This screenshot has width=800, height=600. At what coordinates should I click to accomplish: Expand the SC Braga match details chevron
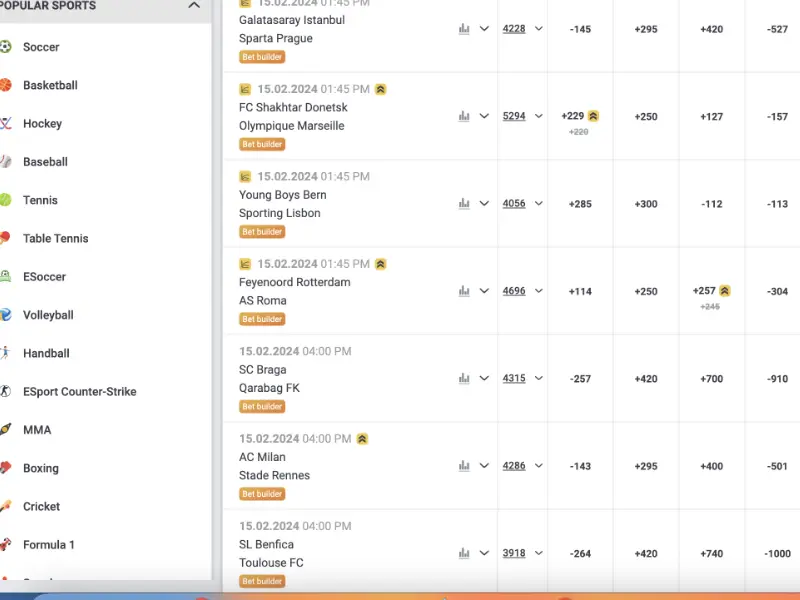pyautogui.click(x=484, y=378)
